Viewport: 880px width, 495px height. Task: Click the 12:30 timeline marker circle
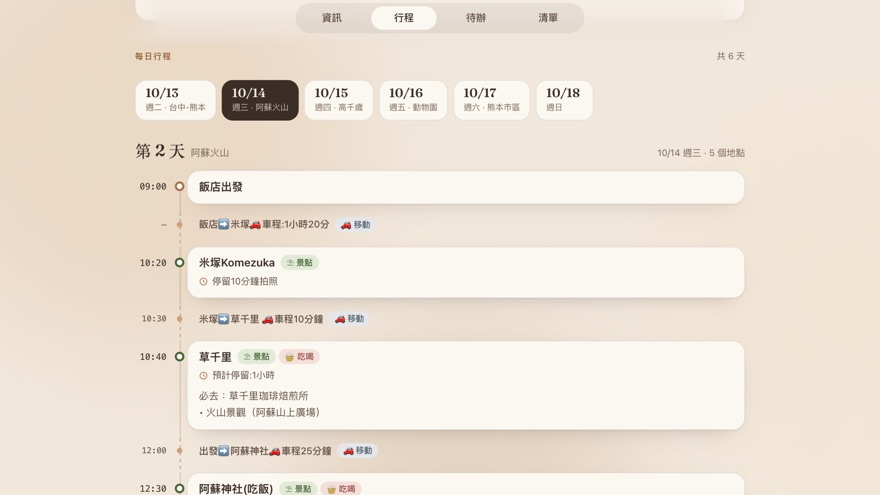pyautogui.click(x=180, y=488)
